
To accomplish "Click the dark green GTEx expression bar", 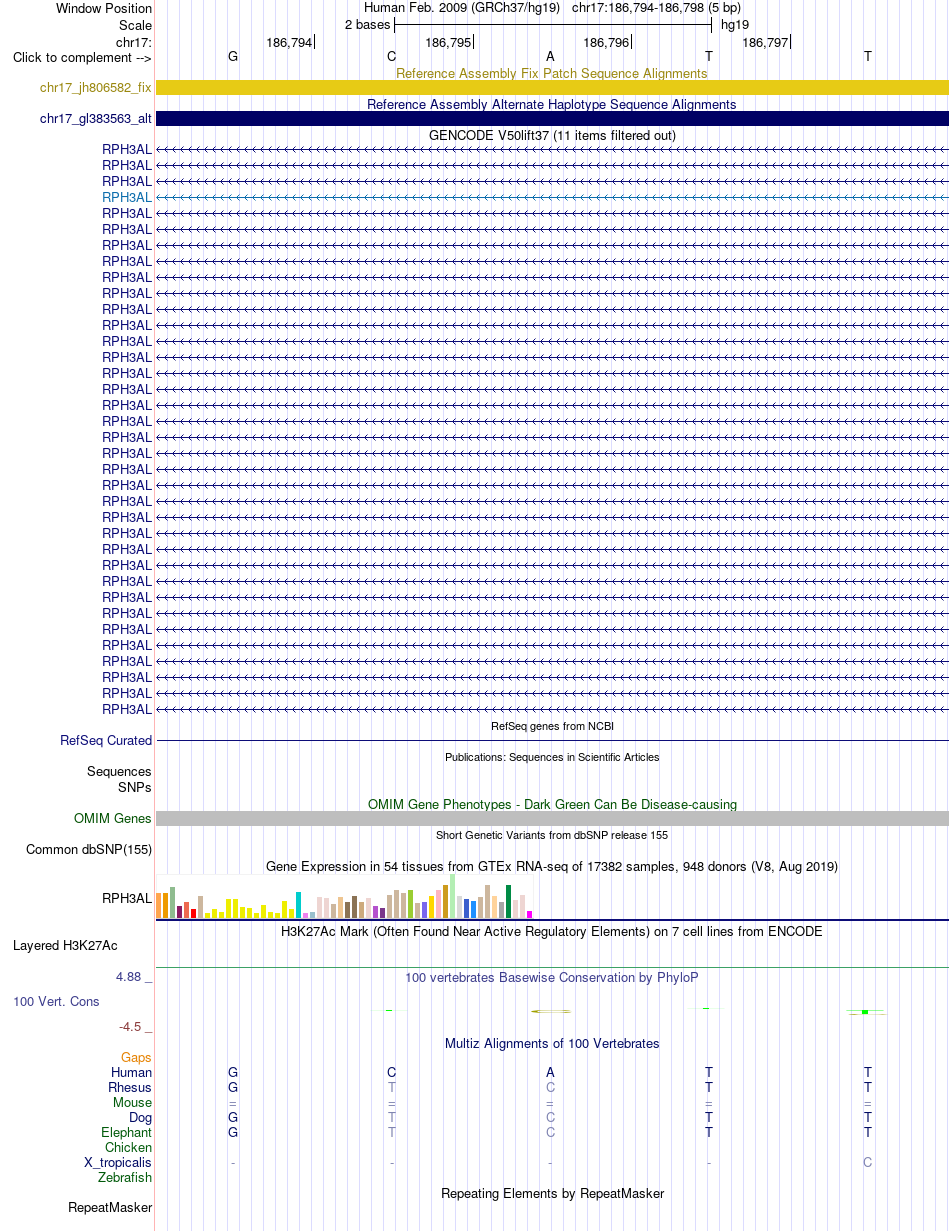I will (x=509, y=901).
